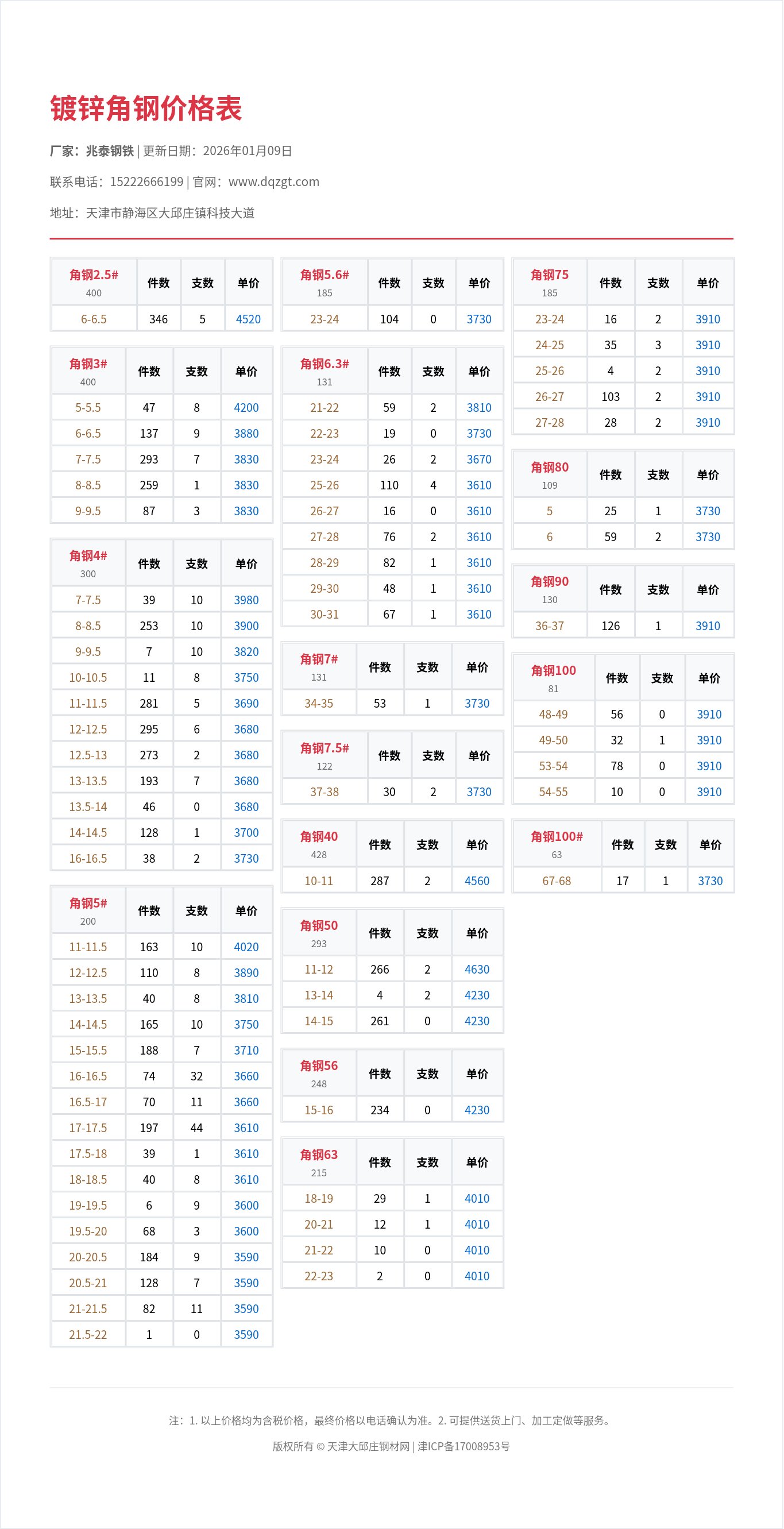Click the page title 镀锌角钢价格表

coord(146,109)
